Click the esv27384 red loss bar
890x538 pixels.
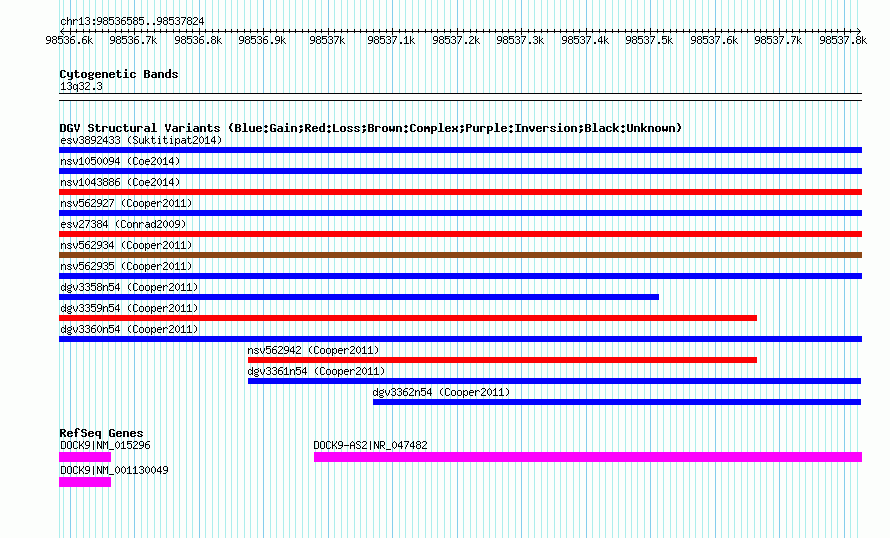460,234
